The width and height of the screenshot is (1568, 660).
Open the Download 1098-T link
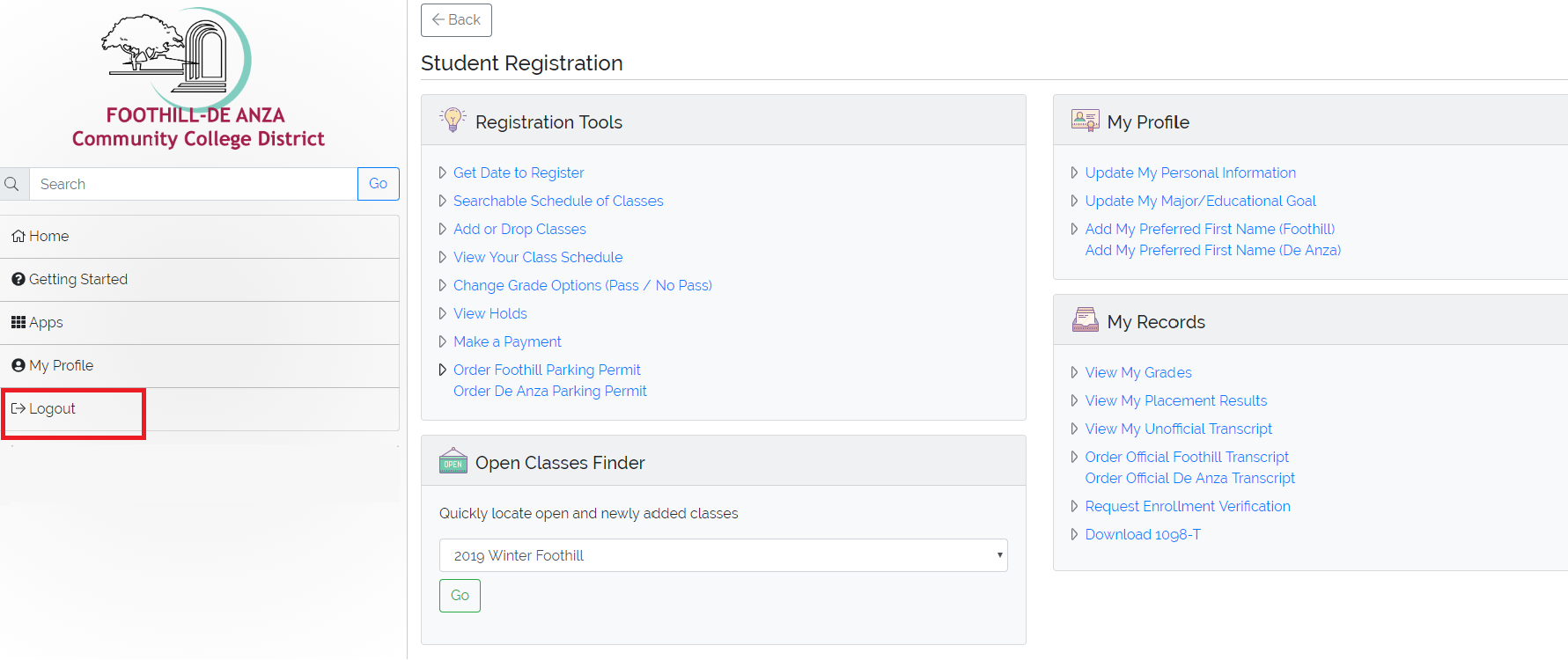tap(1143, 534)
